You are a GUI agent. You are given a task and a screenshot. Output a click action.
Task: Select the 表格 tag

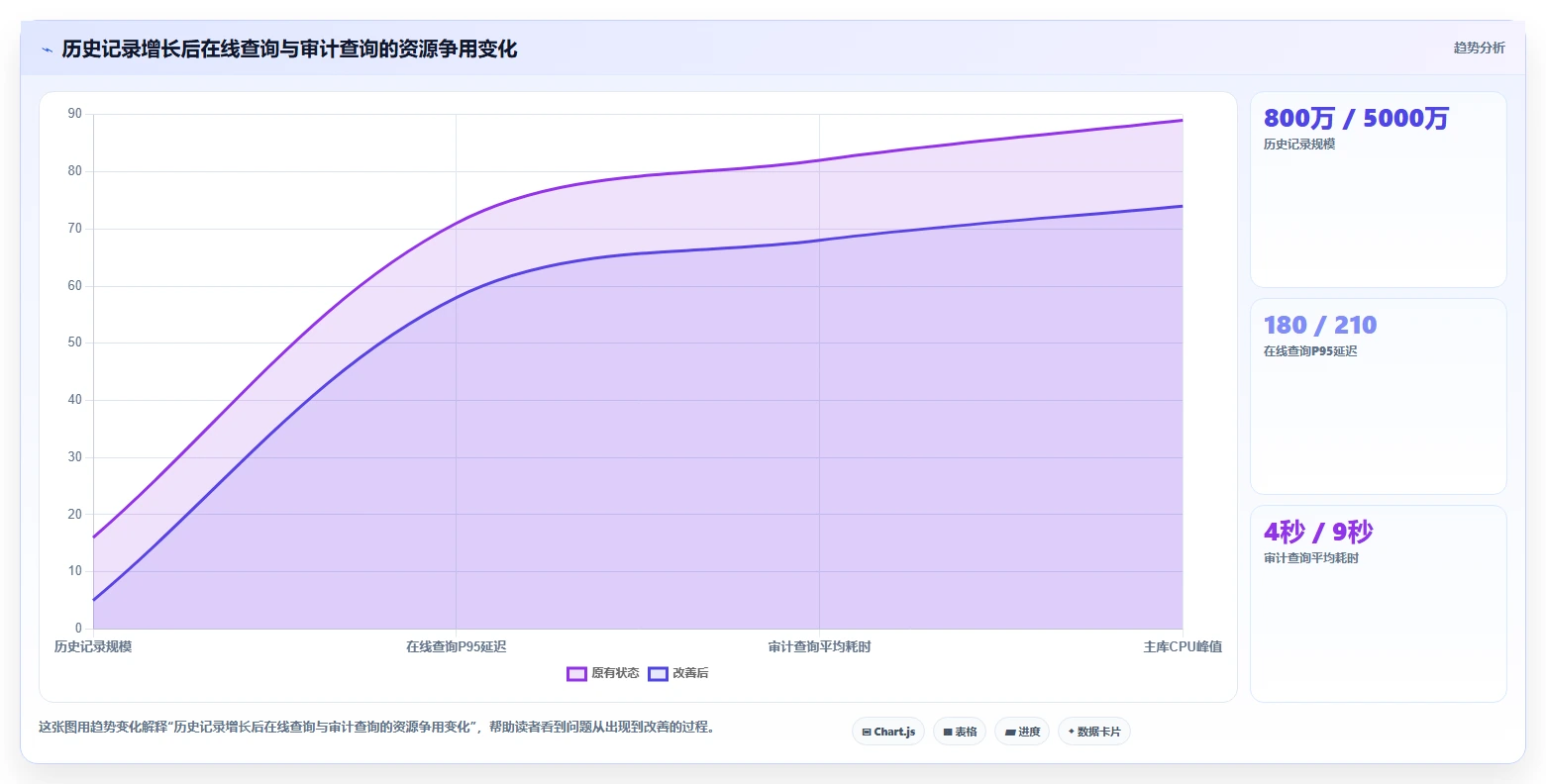(960, 732)
